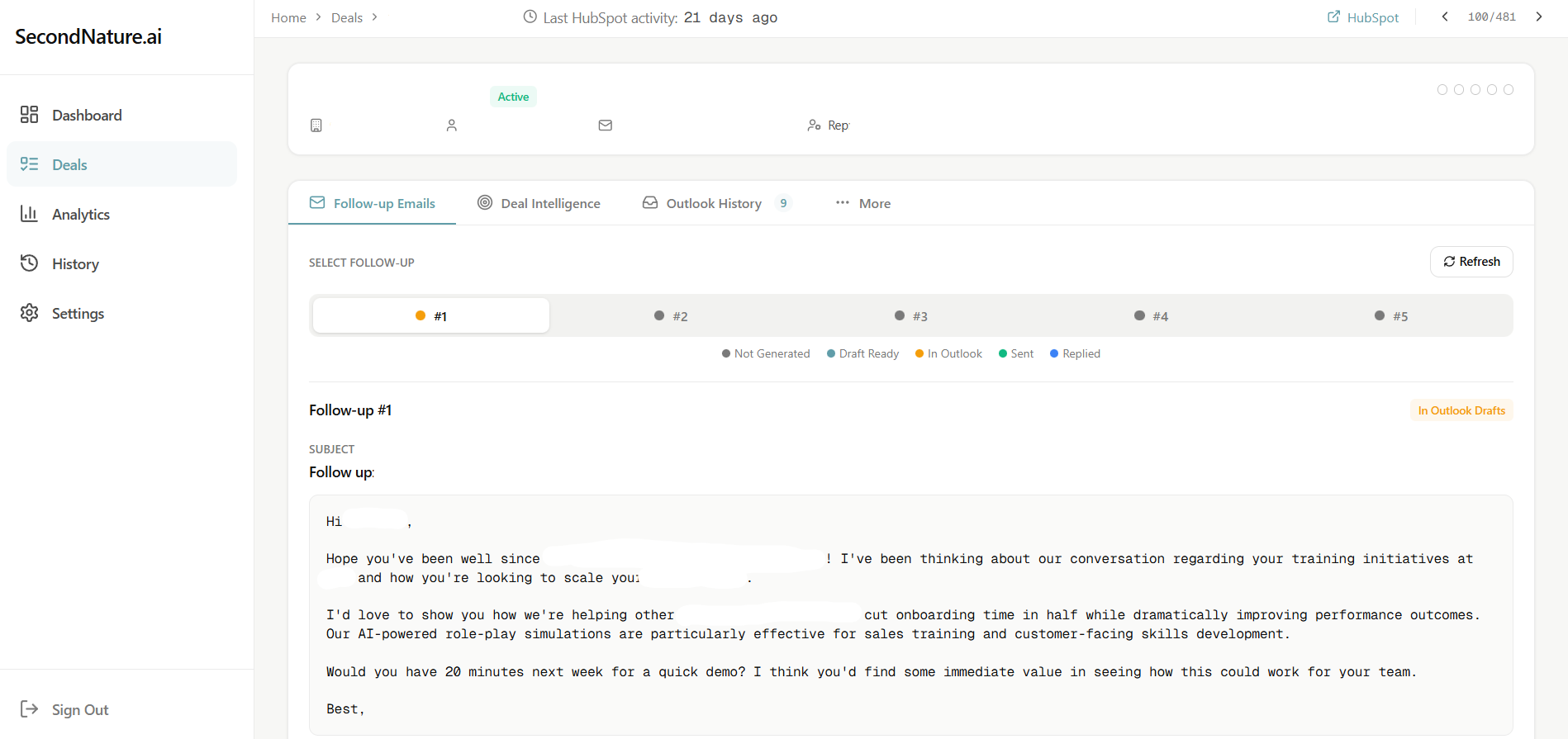The width and height of the screenshot is (1568, 739).
Task: Open History from the sidebar
Action: click(74, 263)
